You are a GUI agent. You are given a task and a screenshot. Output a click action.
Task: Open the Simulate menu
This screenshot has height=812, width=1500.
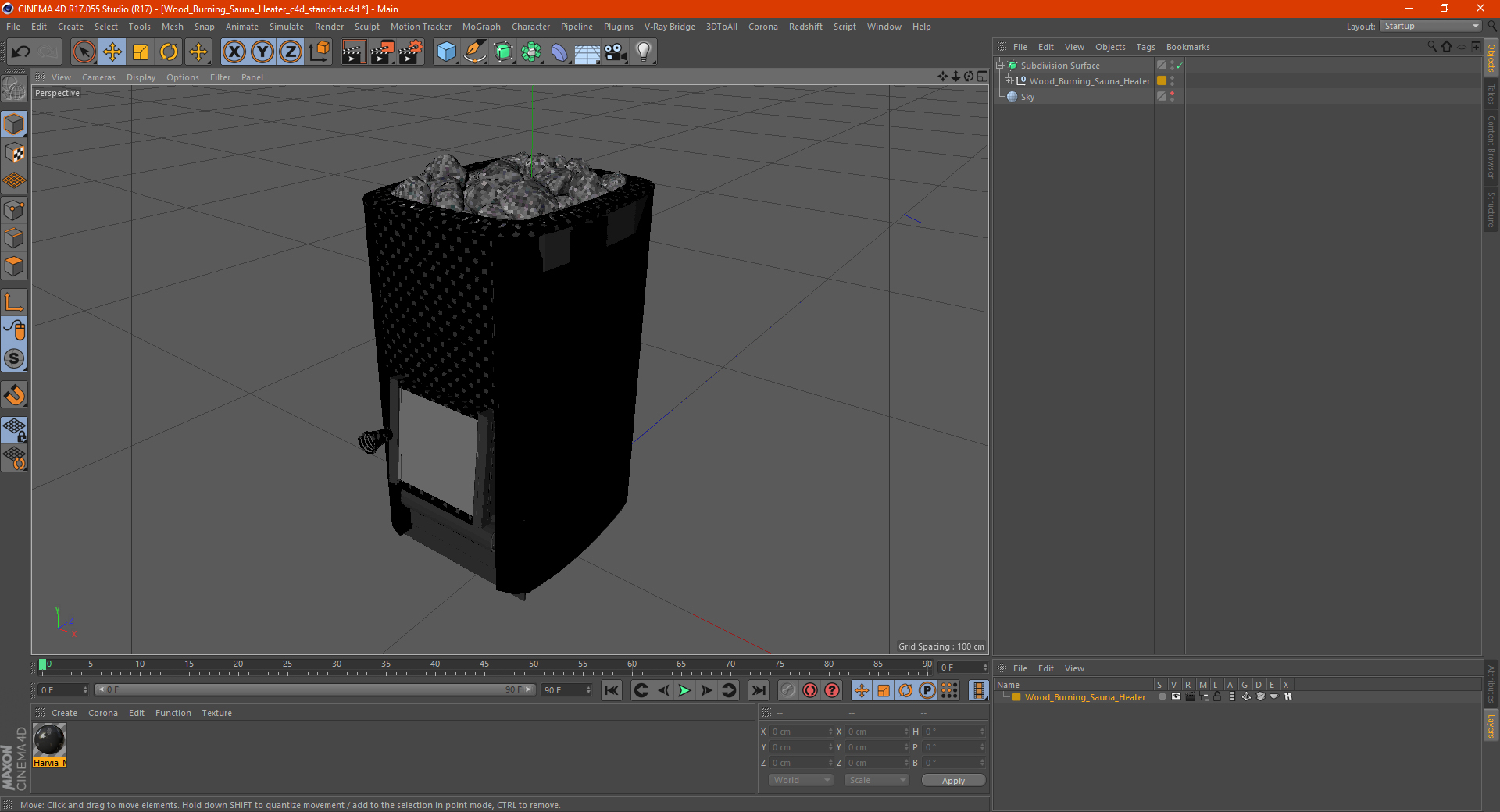287,27
